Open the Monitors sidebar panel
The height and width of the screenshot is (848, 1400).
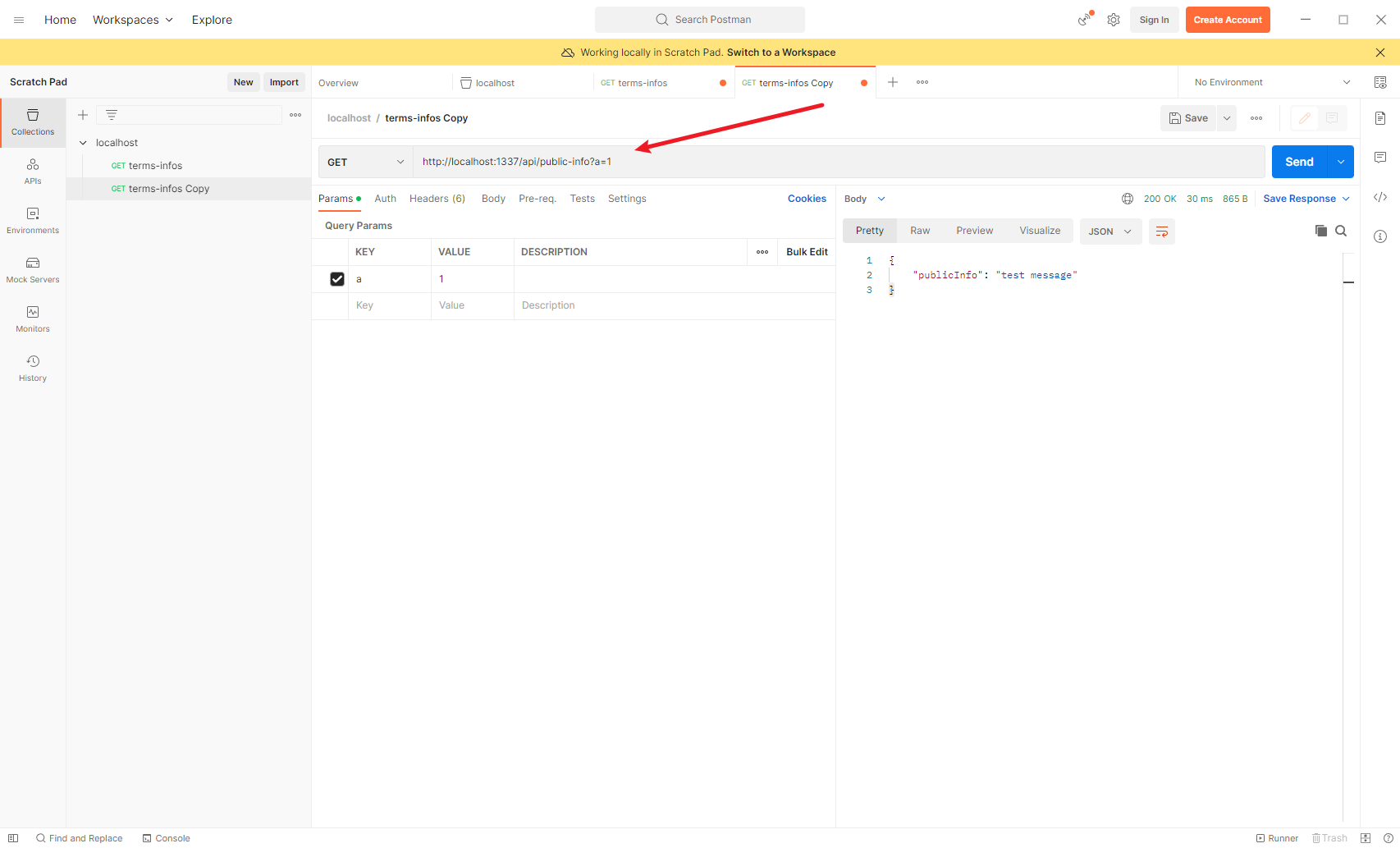[x=33, y=319]
